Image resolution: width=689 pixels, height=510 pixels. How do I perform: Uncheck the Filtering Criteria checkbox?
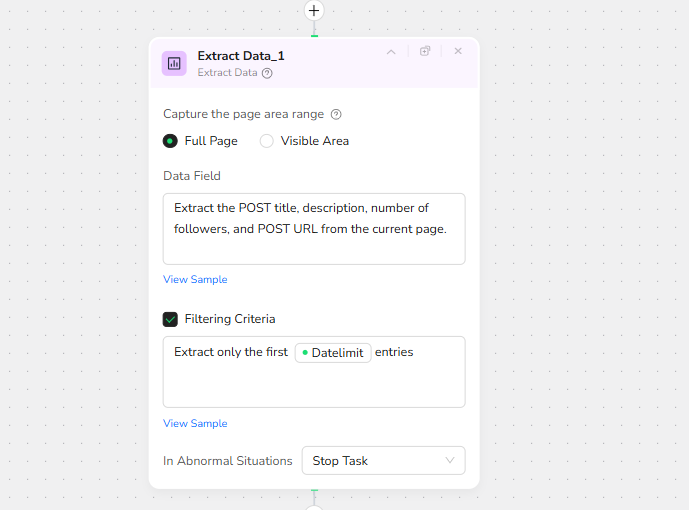pos(170,319)
